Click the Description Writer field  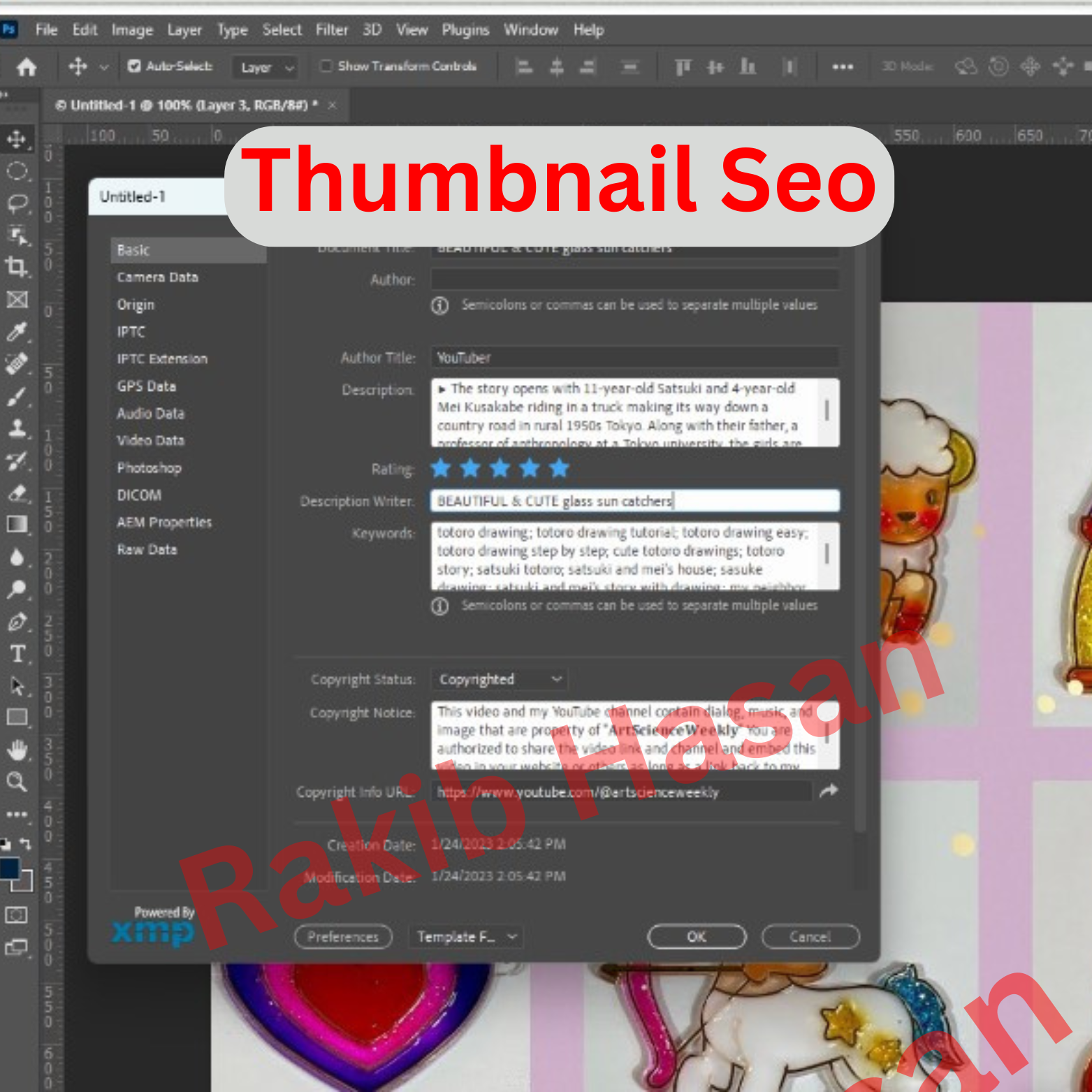tap(635, 501)
